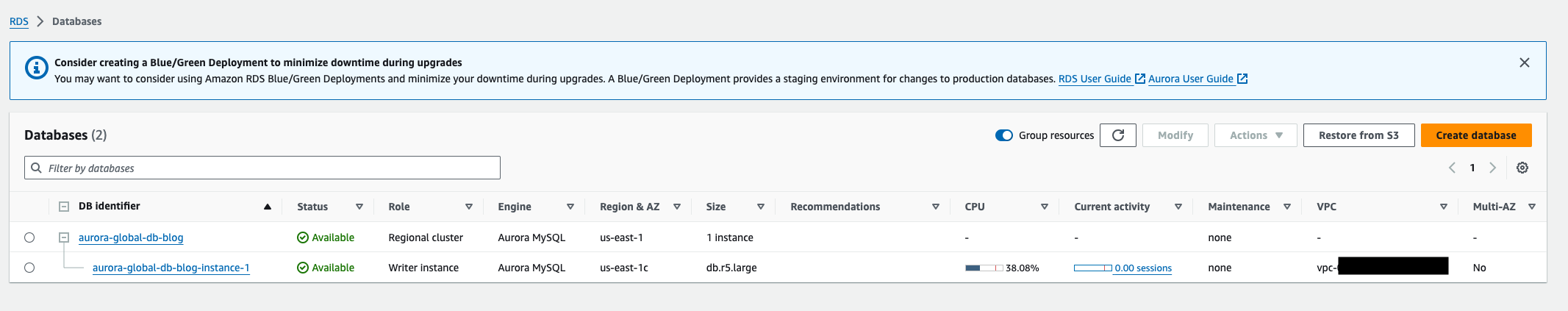Click the Engine column sort icon
1568x311 pixels.
tap(570, 207)
